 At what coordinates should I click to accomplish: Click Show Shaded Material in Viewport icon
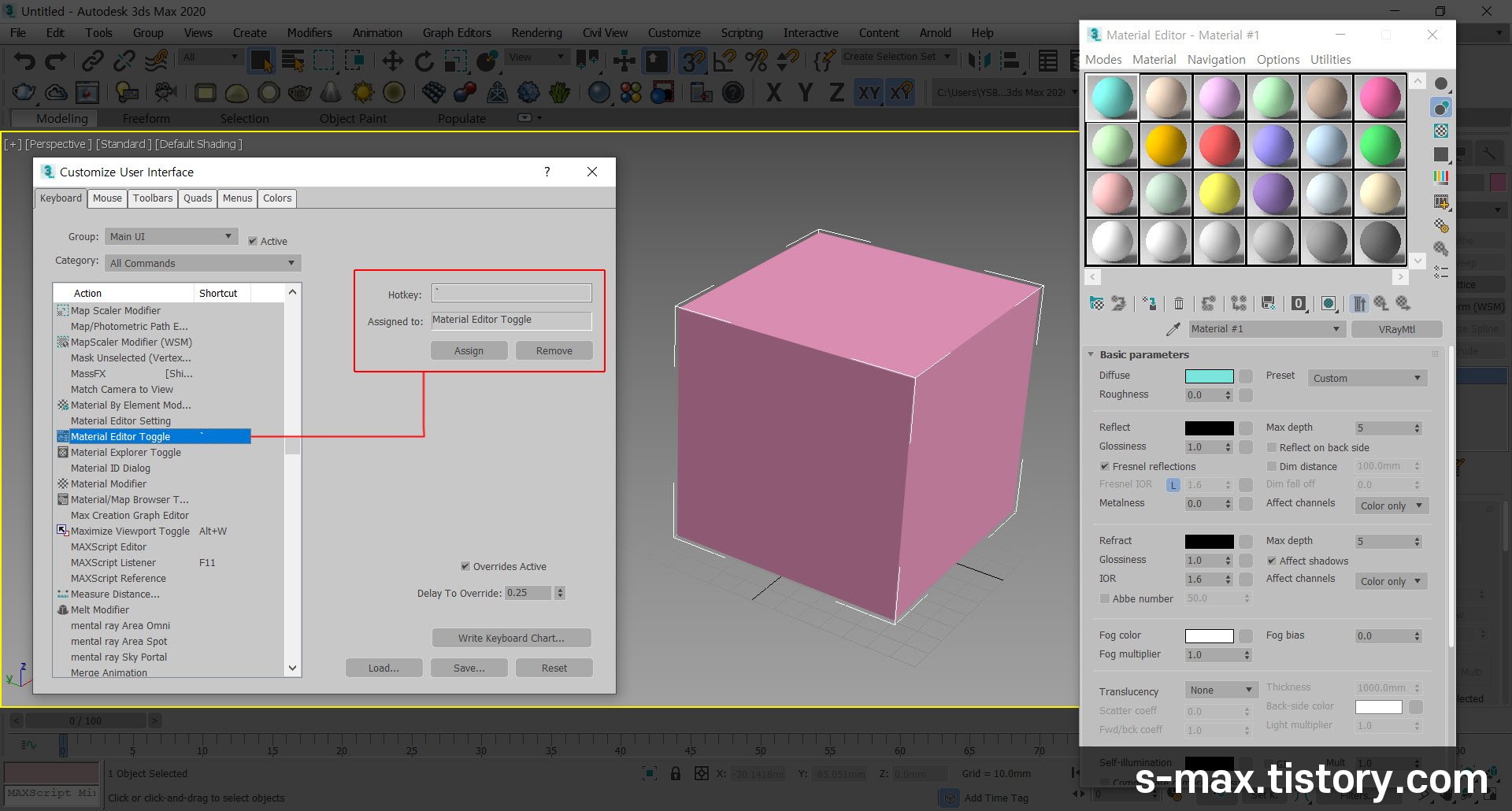1329,303
